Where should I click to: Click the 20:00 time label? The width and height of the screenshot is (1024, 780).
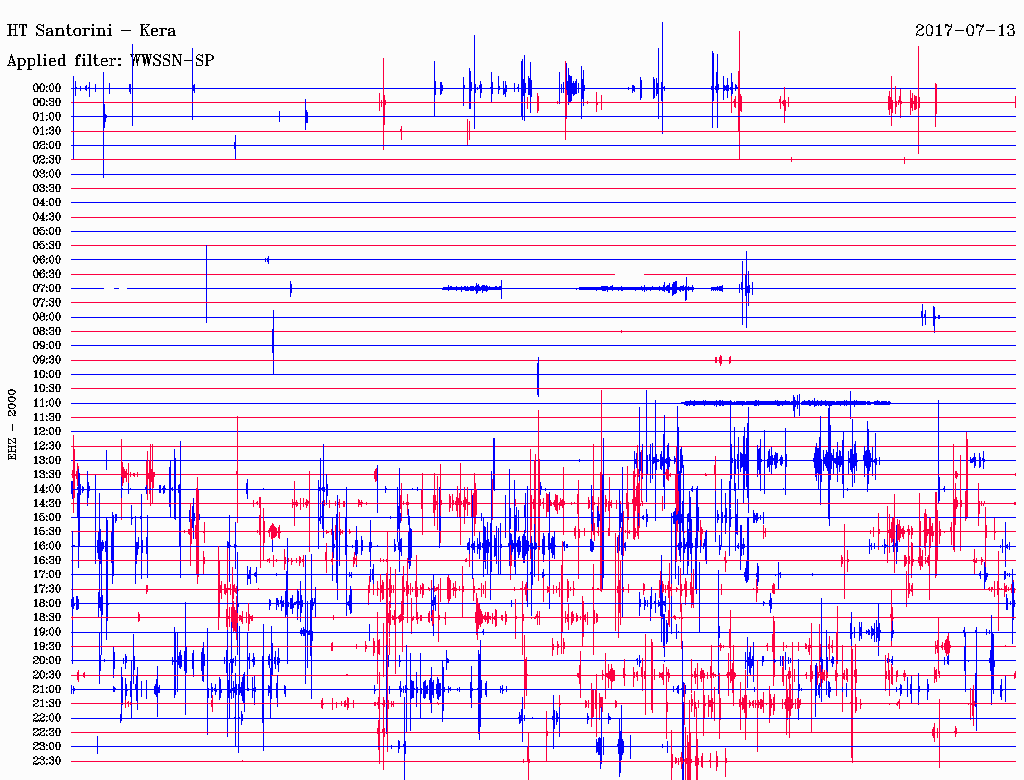point(46,661)
